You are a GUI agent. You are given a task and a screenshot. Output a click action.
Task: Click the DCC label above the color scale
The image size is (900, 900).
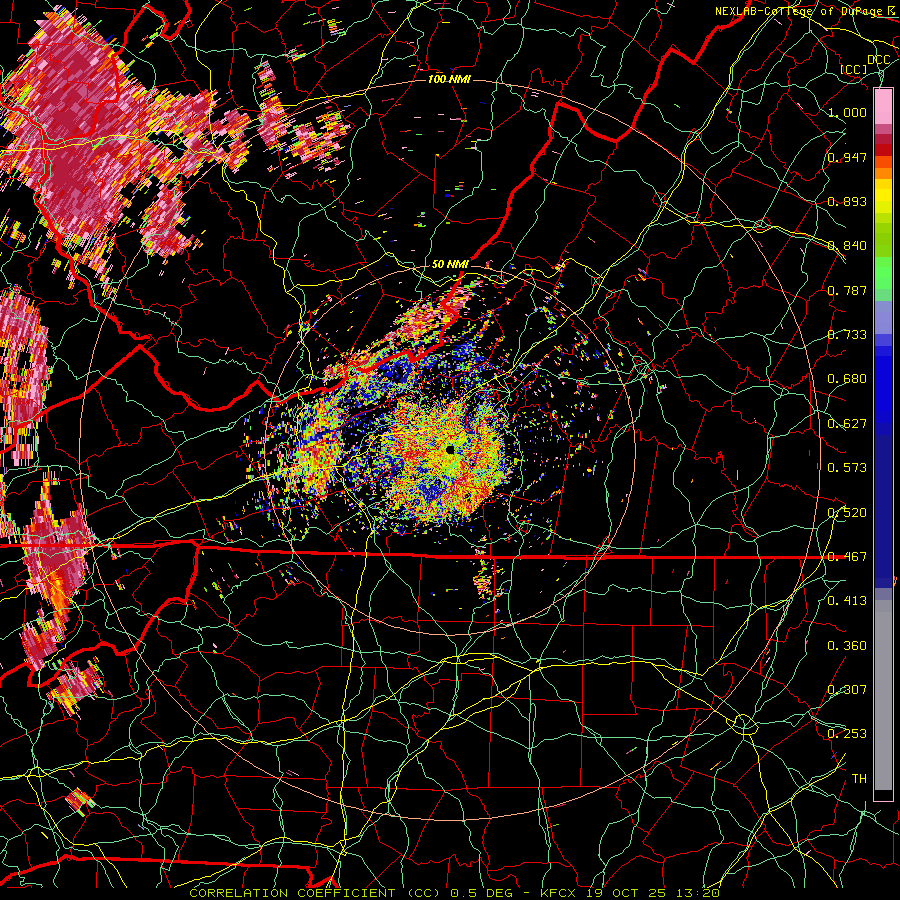click(878, 59)
